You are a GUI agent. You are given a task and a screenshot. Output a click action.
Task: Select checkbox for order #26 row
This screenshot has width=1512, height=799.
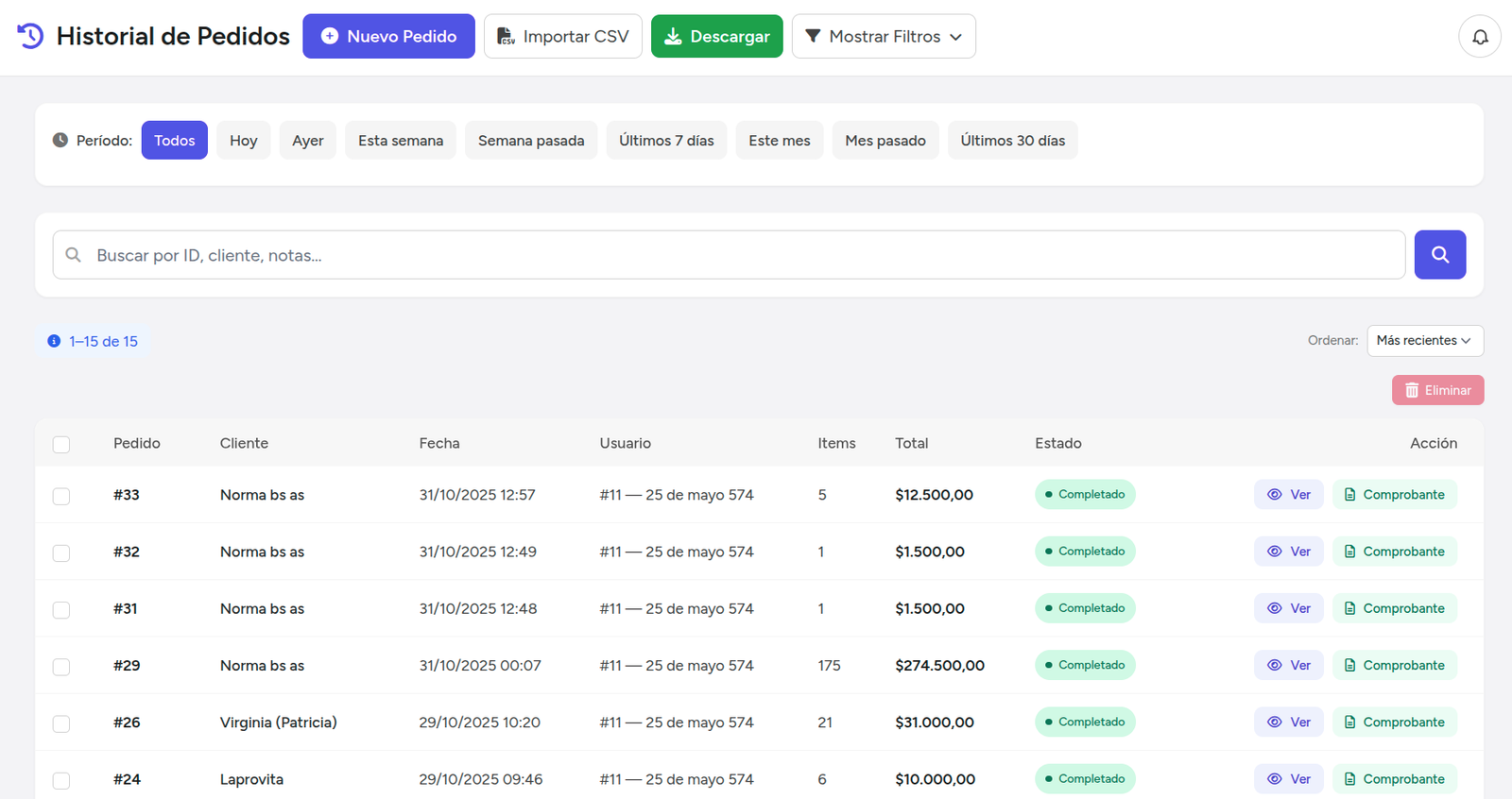[x=61, y=723]
